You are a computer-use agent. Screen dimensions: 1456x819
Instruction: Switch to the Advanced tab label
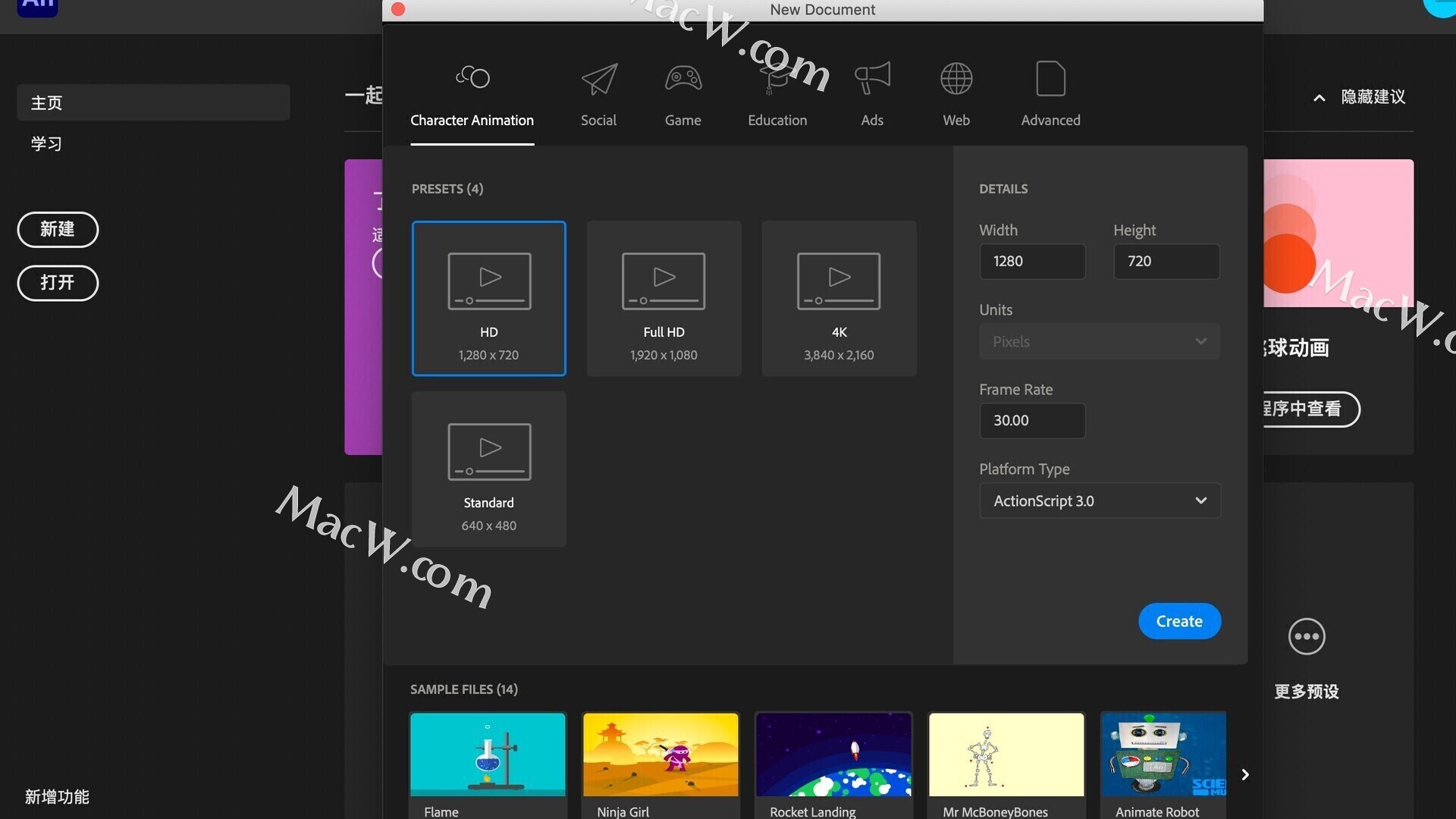point(1050,120)
